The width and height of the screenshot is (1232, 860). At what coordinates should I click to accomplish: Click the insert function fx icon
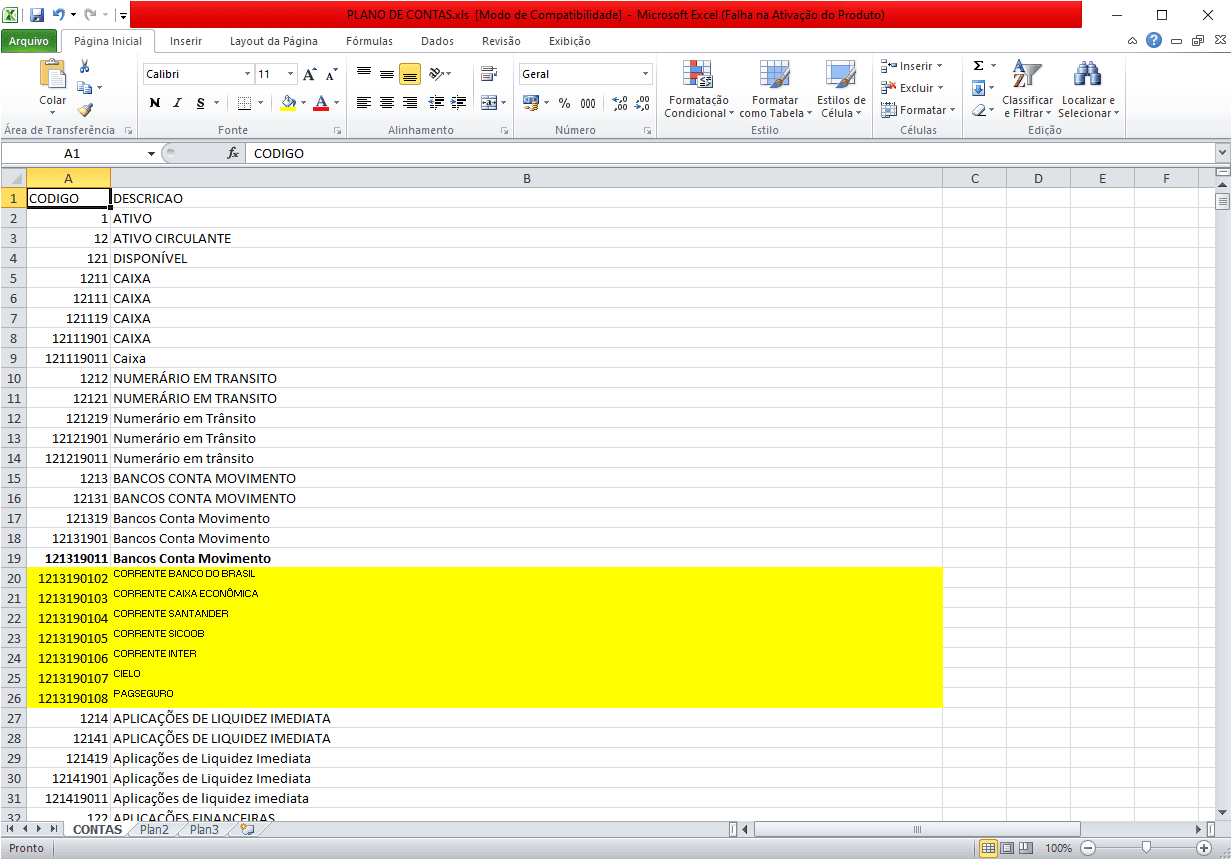[233, 154]
